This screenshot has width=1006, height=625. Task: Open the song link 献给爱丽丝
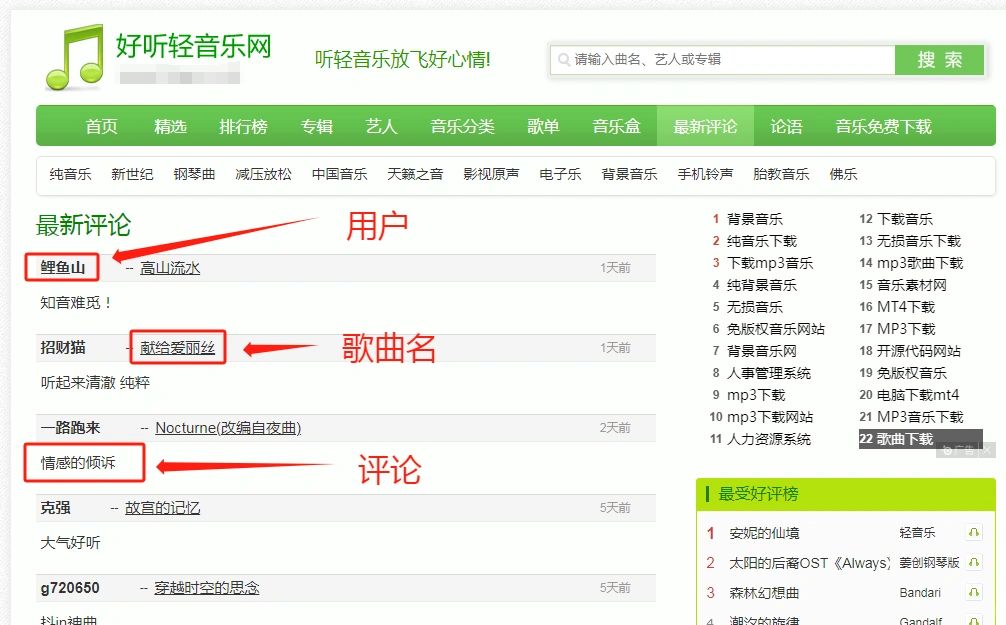tap(178, 349)
